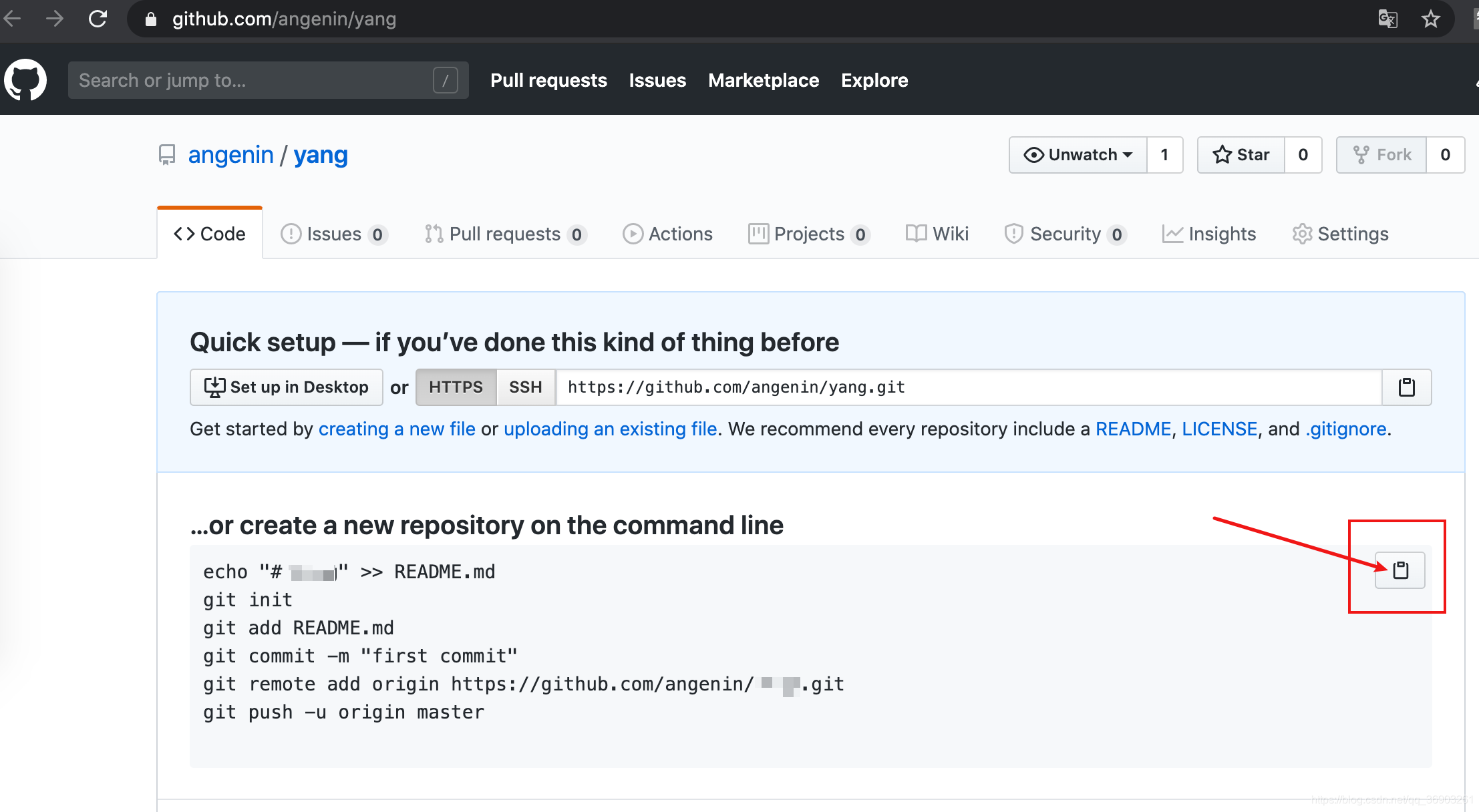Click the GitHub home logo icon
The height and width of the screenshot is (812, 1479).
click(28, 80)
